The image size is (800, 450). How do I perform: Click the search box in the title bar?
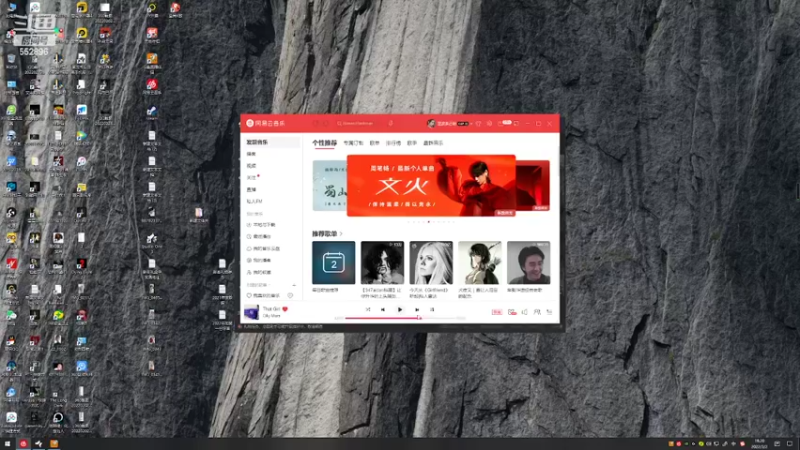click(x=360, y=123)
